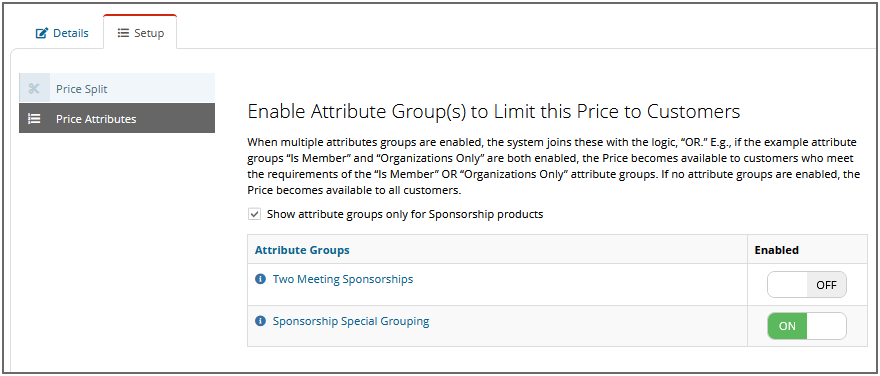The width and height of the screenshot is (880, 376).
Task: Enable the Two Meeting Sponsorships toggle
Action: [806, 285]
